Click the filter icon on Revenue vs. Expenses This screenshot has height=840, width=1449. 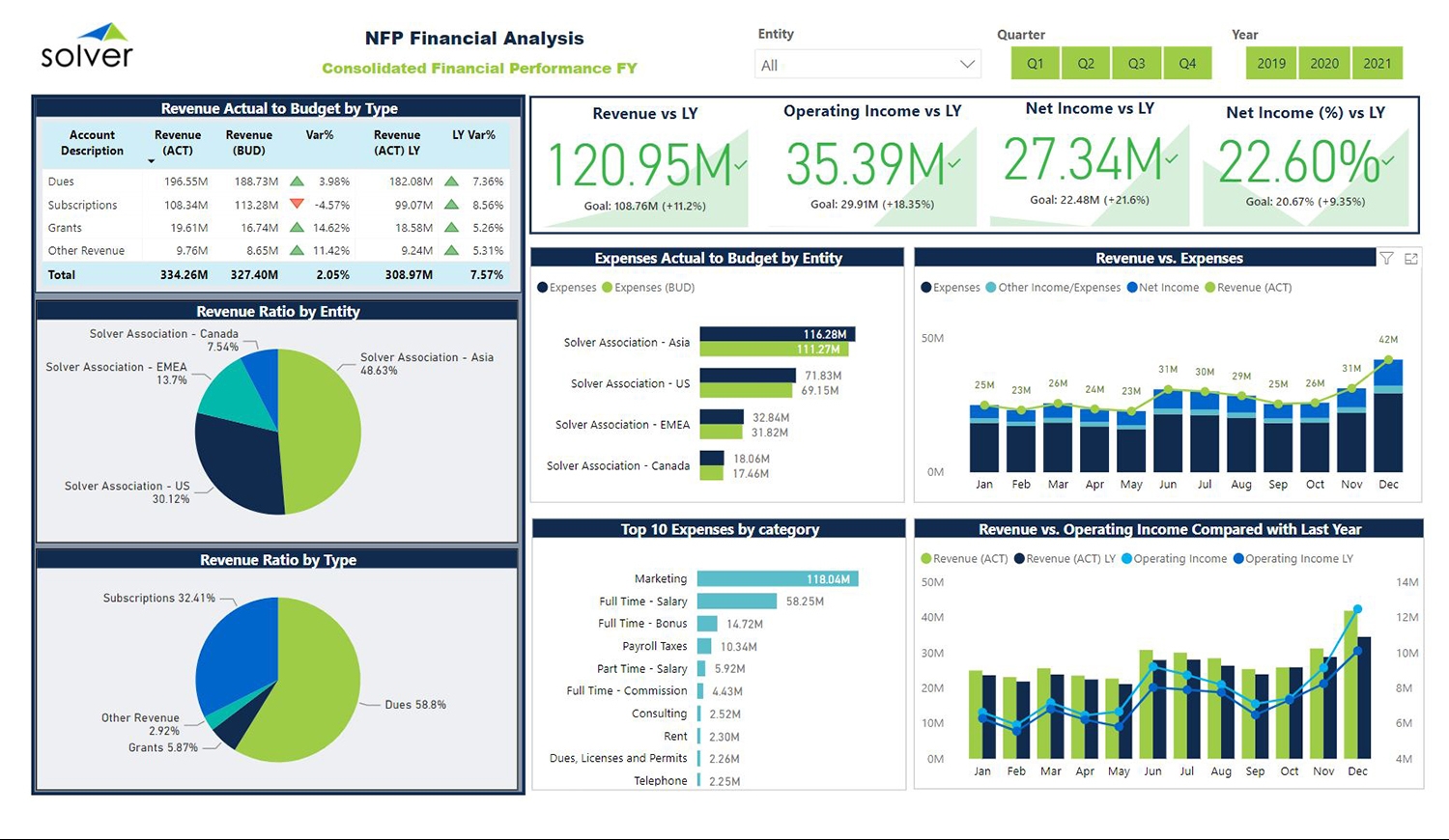[x=1386, y=259]
